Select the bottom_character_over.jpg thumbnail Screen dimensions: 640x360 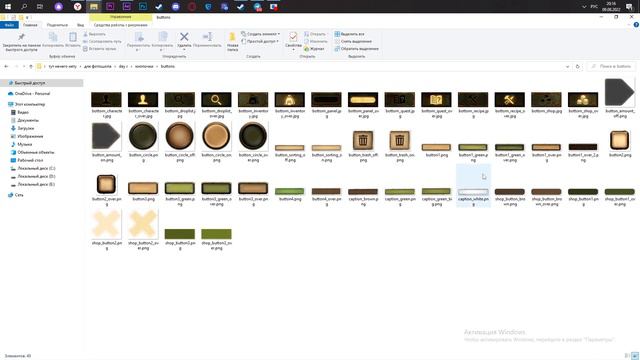coord(143,100)
